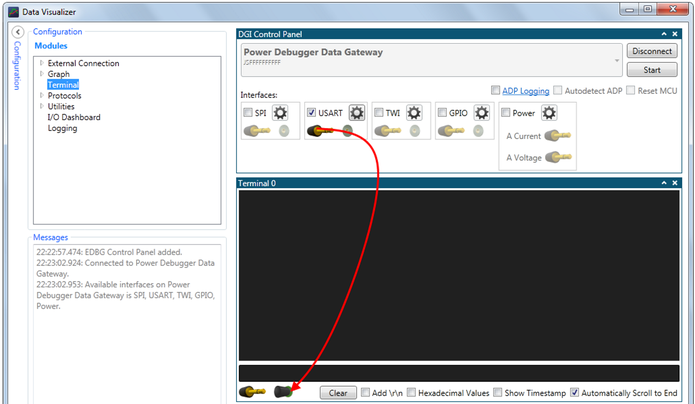Toggle the Autodetect ADP checkbox
The width and height of the screenshot is (695, 404).
(558, 90)
